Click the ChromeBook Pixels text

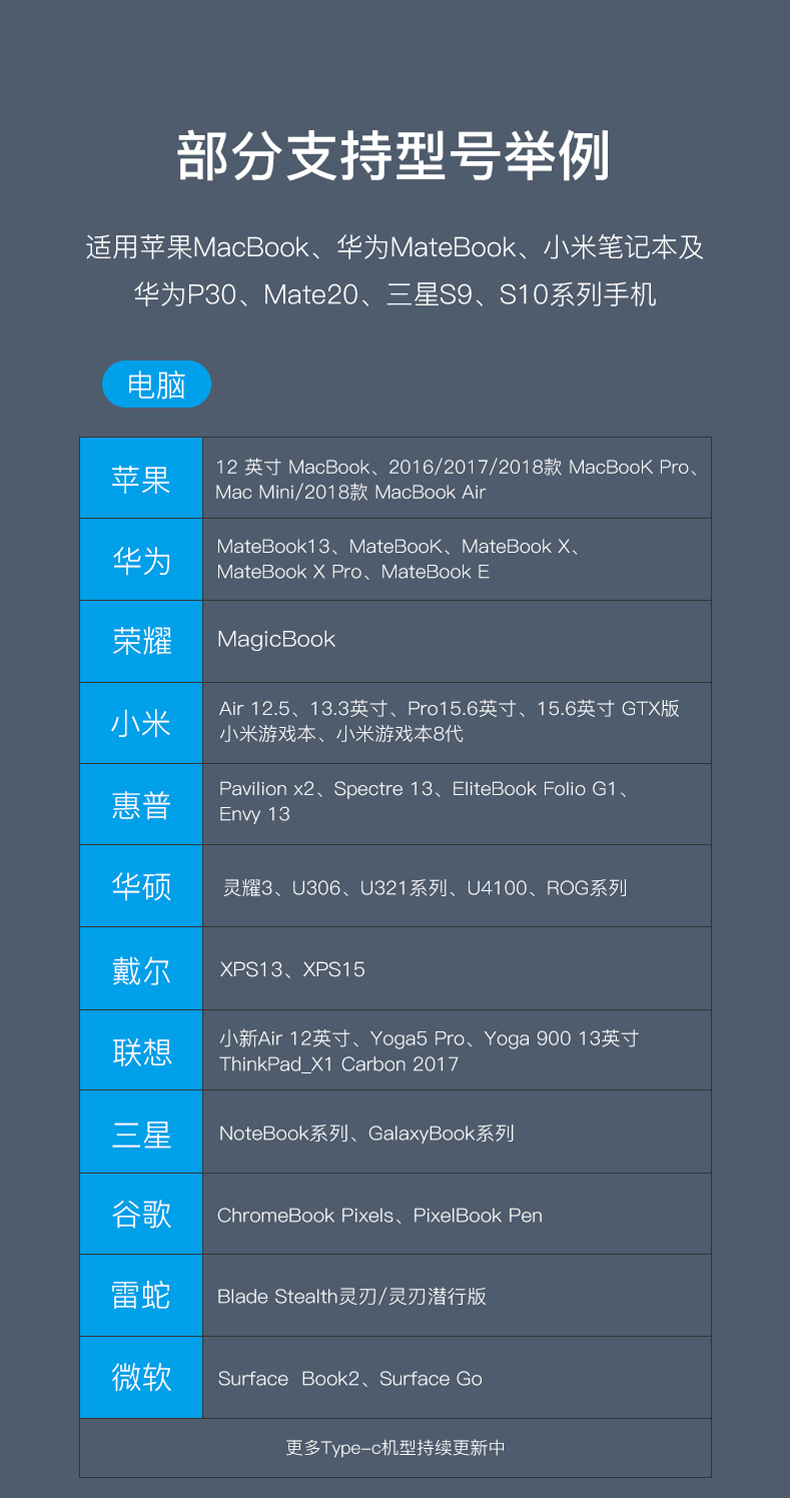[380, 1215]
